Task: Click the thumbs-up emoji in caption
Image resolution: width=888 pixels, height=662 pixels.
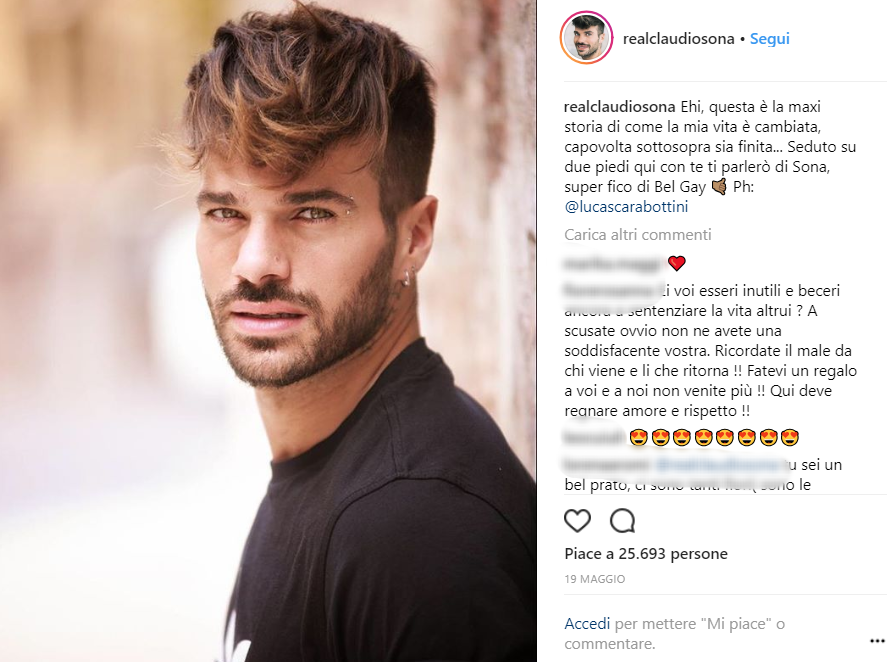Action: tap(719, 186)
